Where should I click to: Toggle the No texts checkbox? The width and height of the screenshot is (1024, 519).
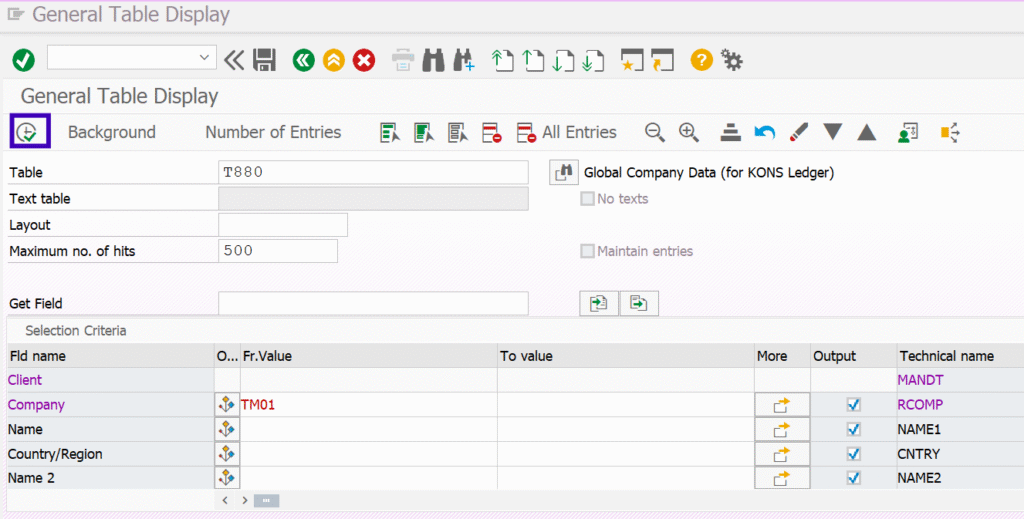[587, 198]
